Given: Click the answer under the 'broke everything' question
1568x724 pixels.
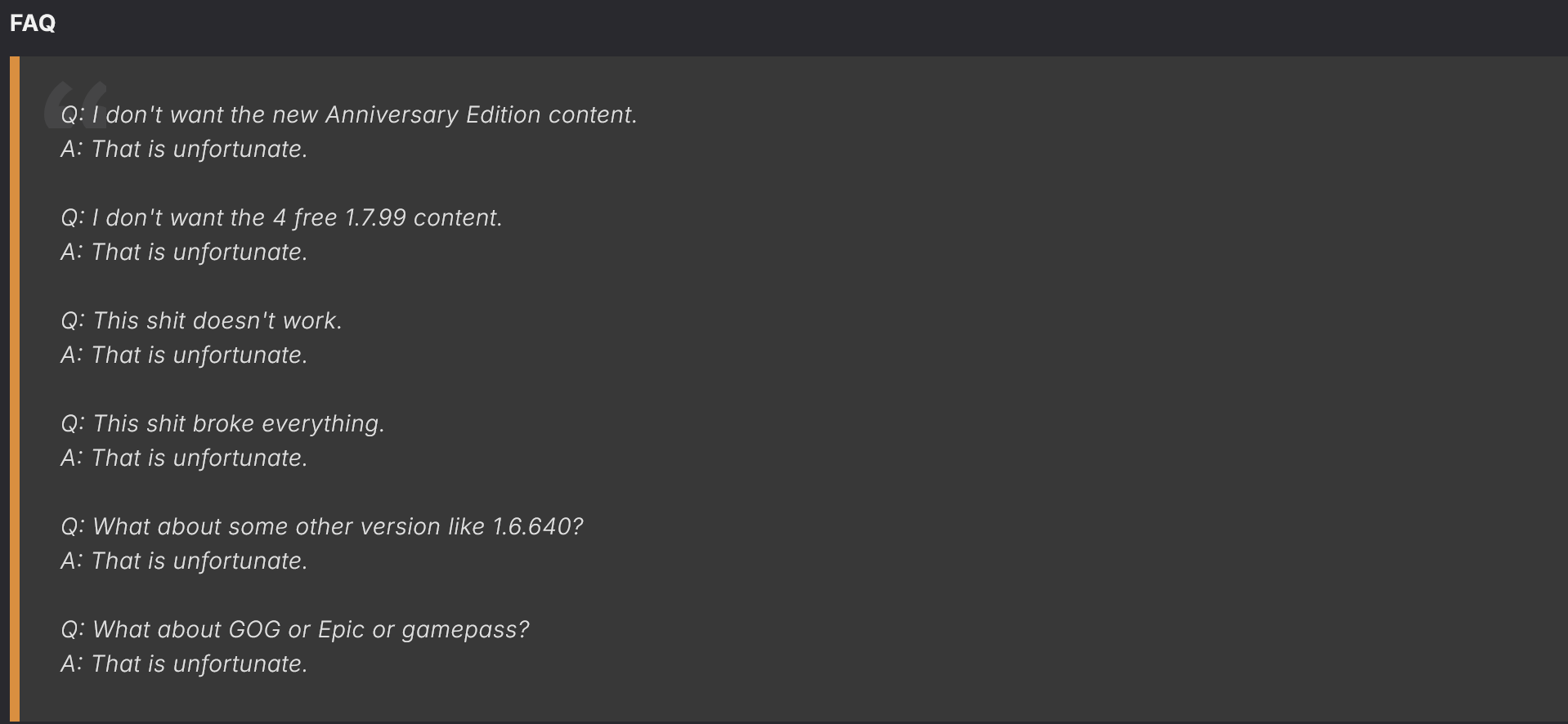Looking at the screenshot, I should (x=184, y=458).
